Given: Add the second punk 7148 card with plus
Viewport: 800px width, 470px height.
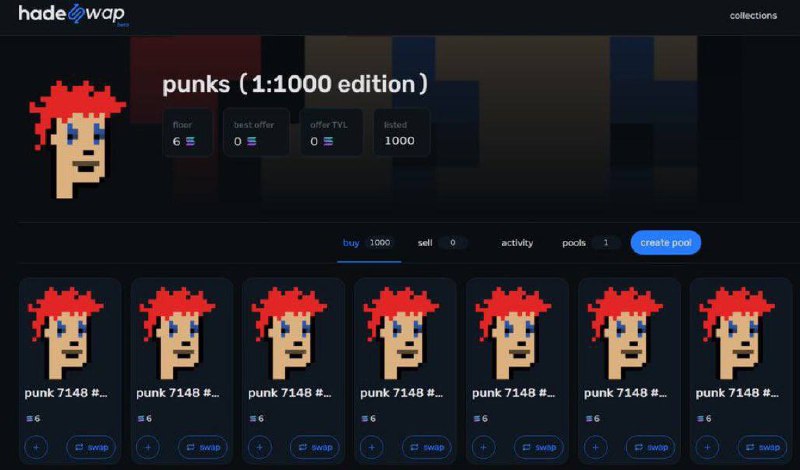Looking at the screenshot, I should point(147,448).
